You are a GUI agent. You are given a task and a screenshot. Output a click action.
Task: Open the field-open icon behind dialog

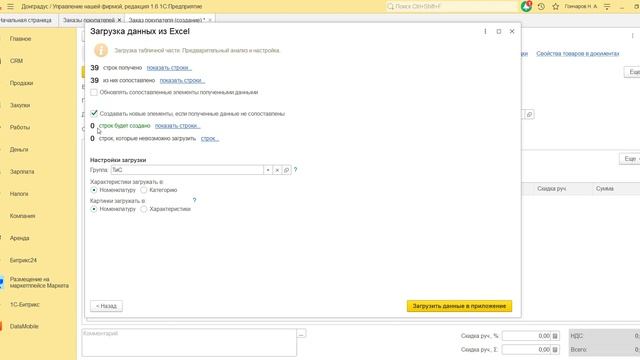[x=529, y=115]
